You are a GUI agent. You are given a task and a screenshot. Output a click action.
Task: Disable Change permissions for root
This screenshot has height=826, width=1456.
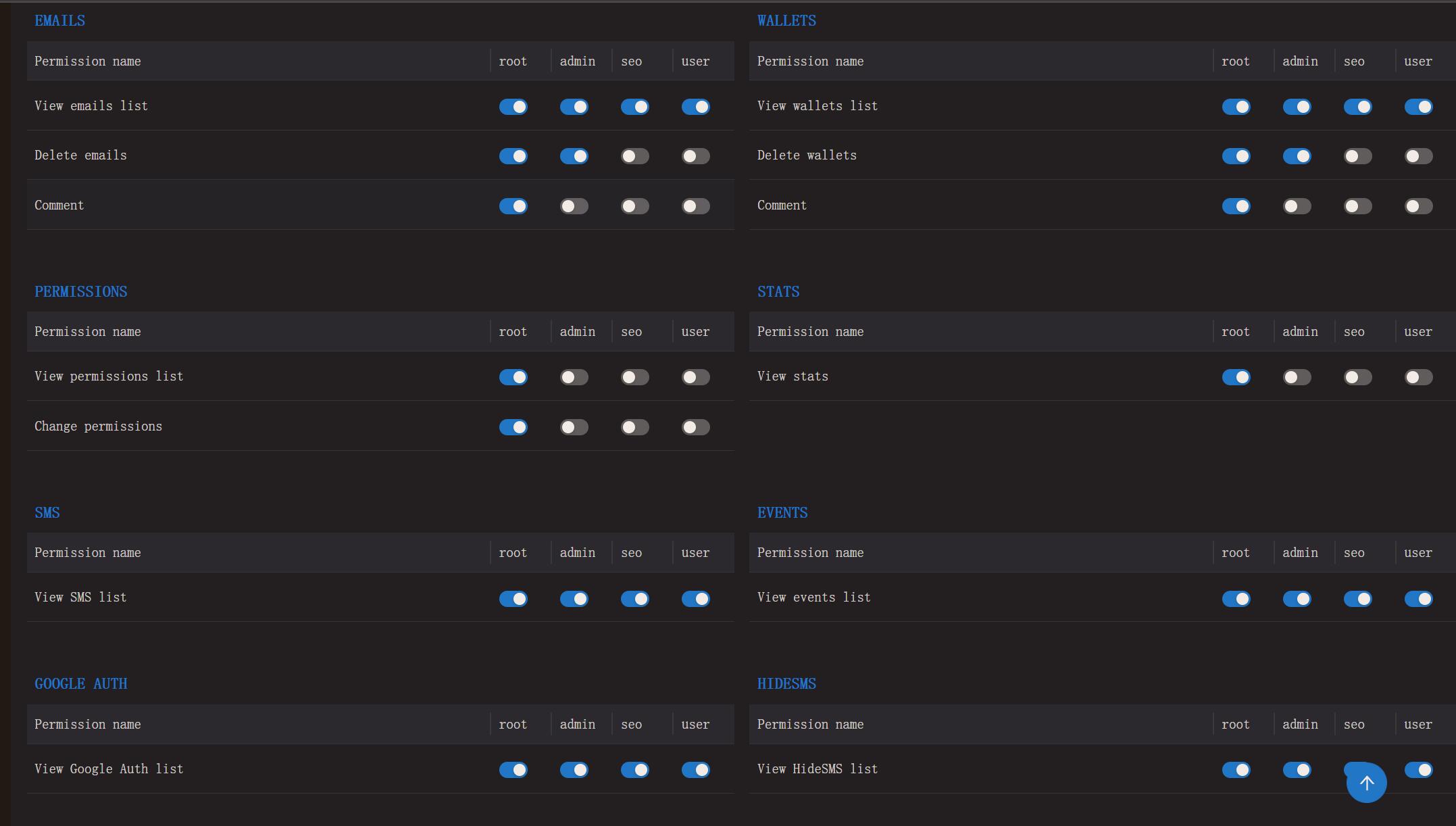(x=513, y=427)
